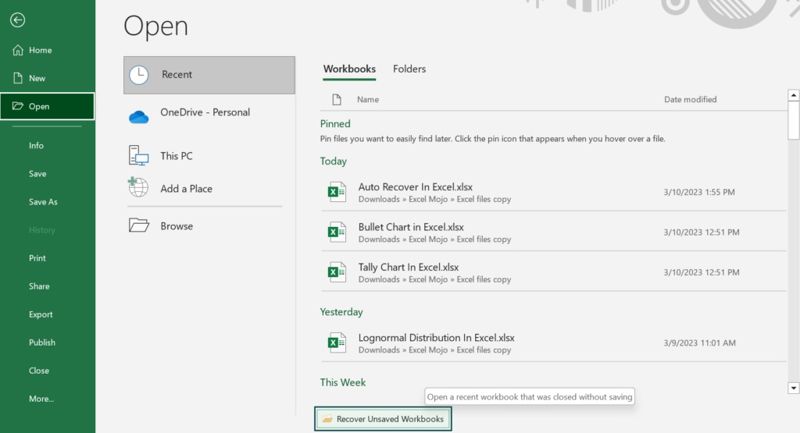Screen dimensions: 800x433
Task: Open Lognormal Distribution In Excel.xlsx
Action: pyautogui.click(x=436, y=338)
